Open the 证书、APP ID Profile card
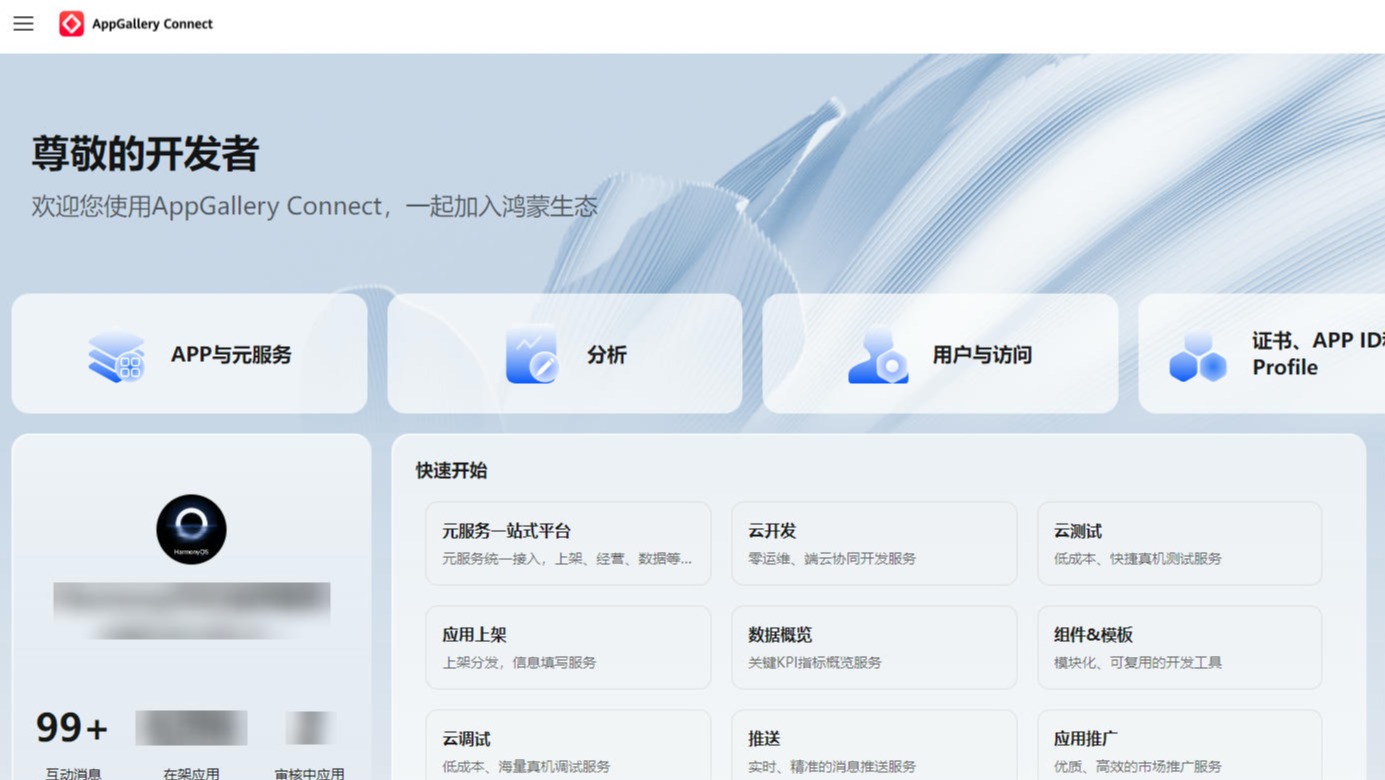 1262,353
